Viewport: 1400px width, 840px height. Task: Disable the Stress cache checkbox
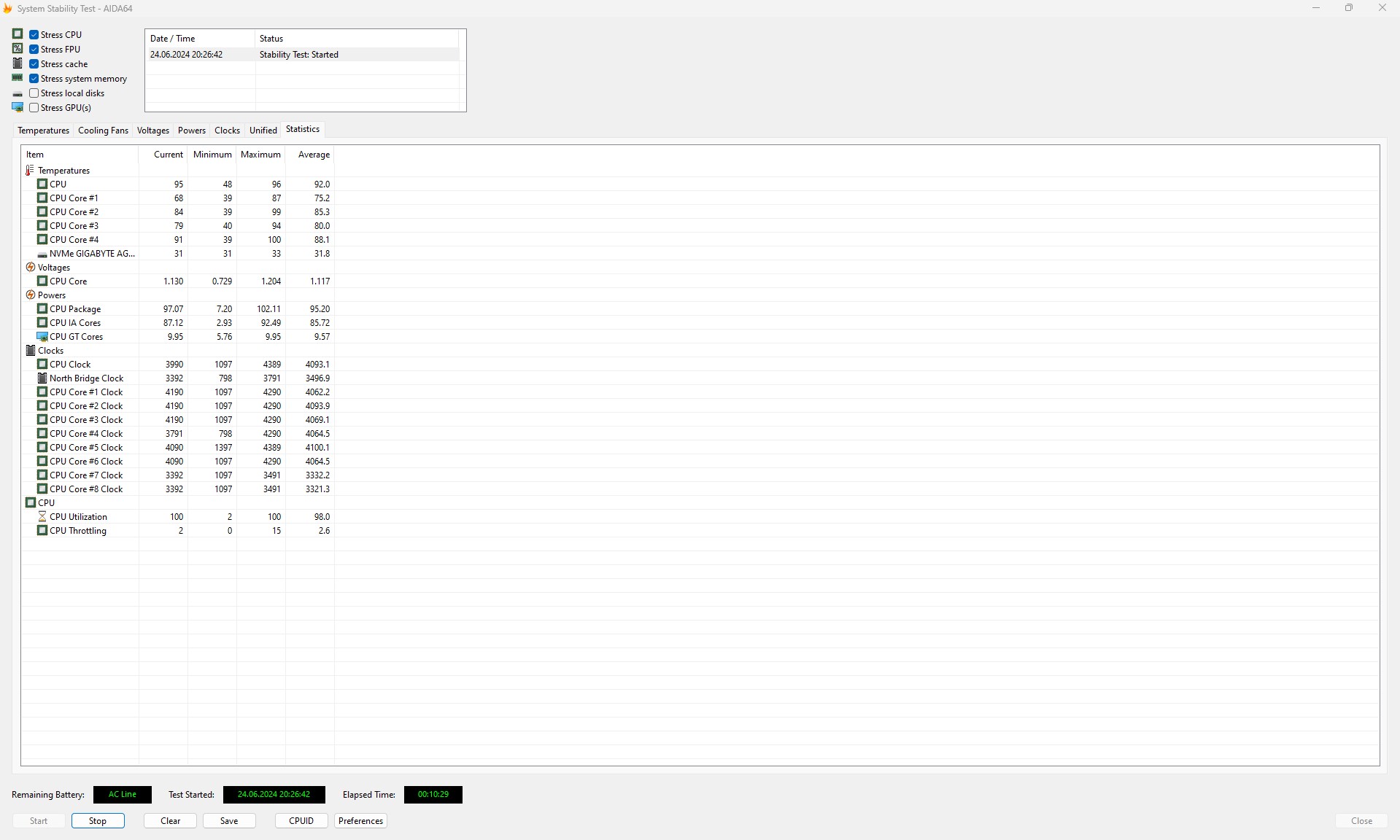tap(34, 63)
